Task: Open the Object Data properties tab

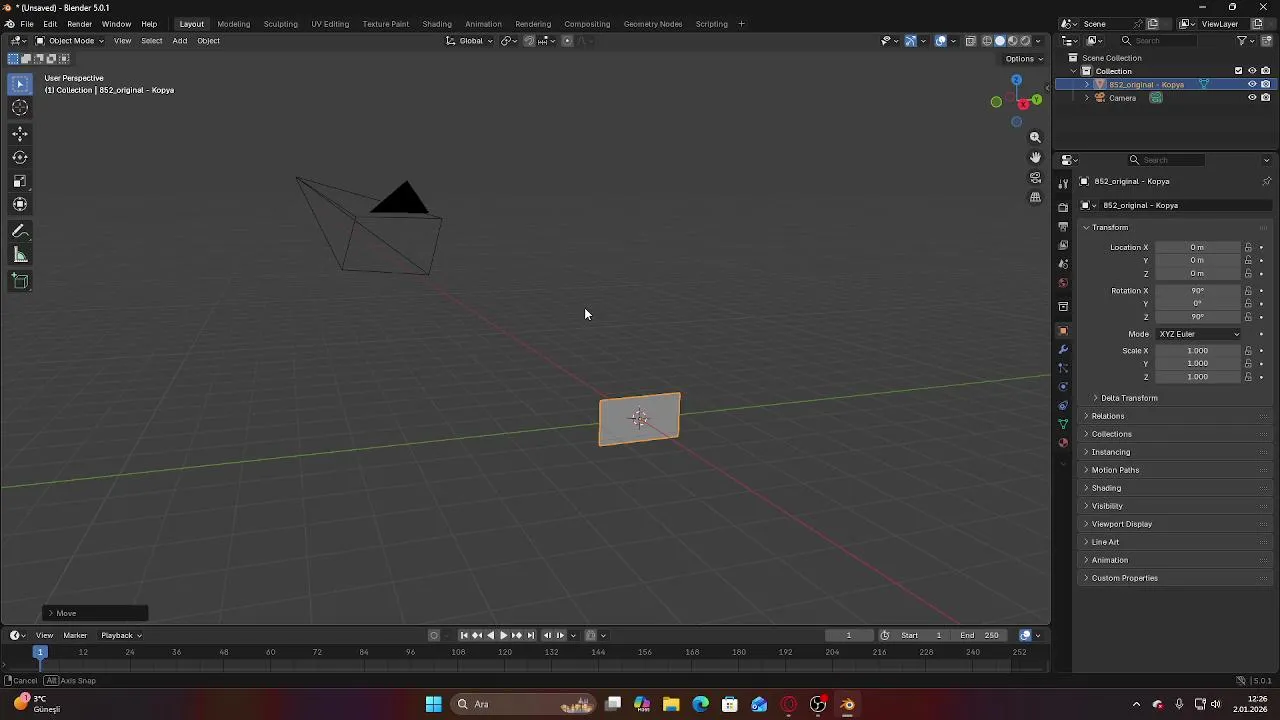Action: [x=1063, y=424]
